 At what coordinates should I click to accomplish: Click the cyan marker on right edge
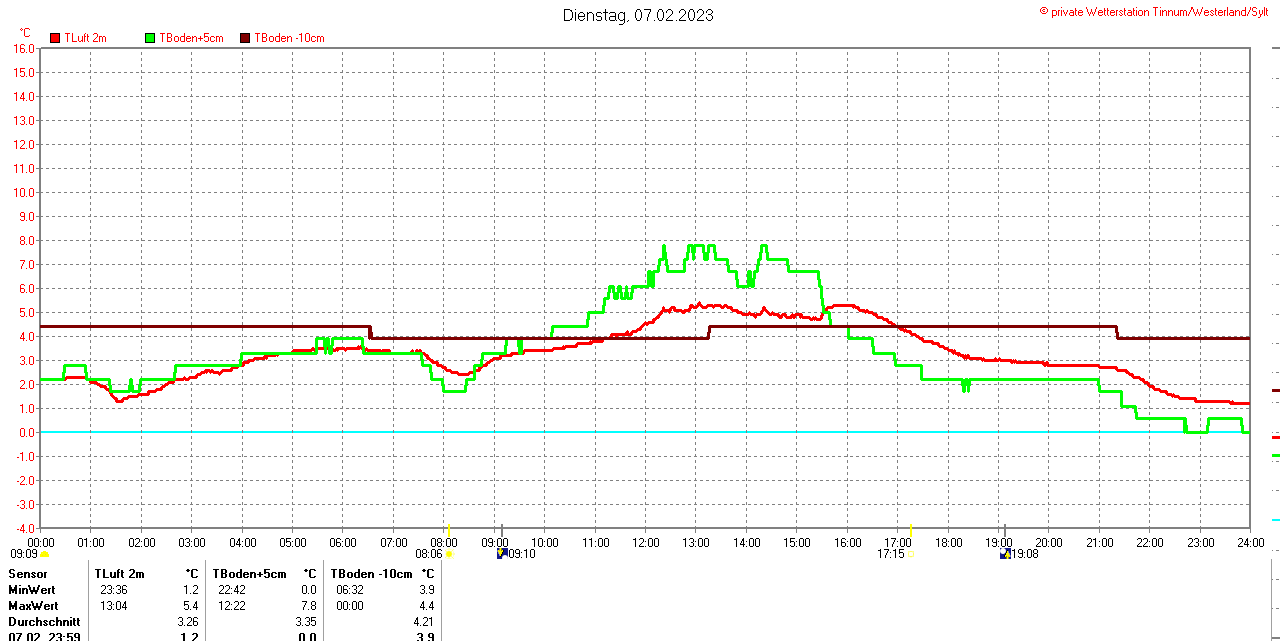tap(1275, 520)
